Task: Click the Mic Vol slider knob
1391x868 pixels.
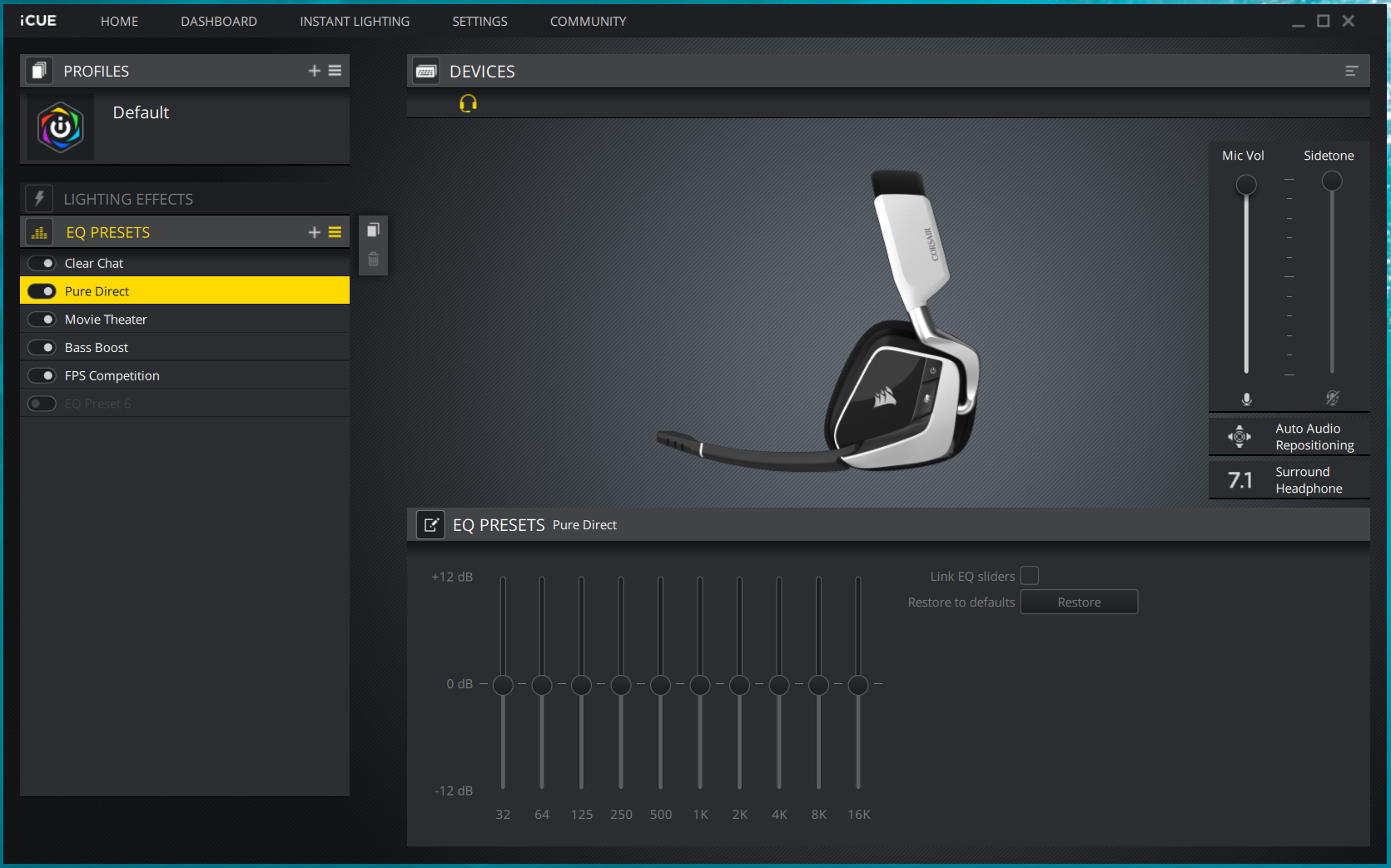Action: point(1246,185)
